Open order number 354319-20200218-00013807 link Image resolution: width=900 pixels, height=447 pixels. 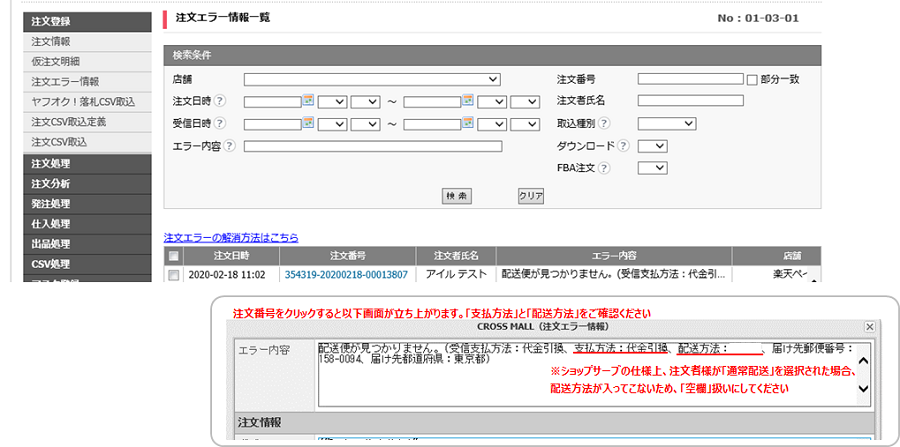tap(346, 275)
